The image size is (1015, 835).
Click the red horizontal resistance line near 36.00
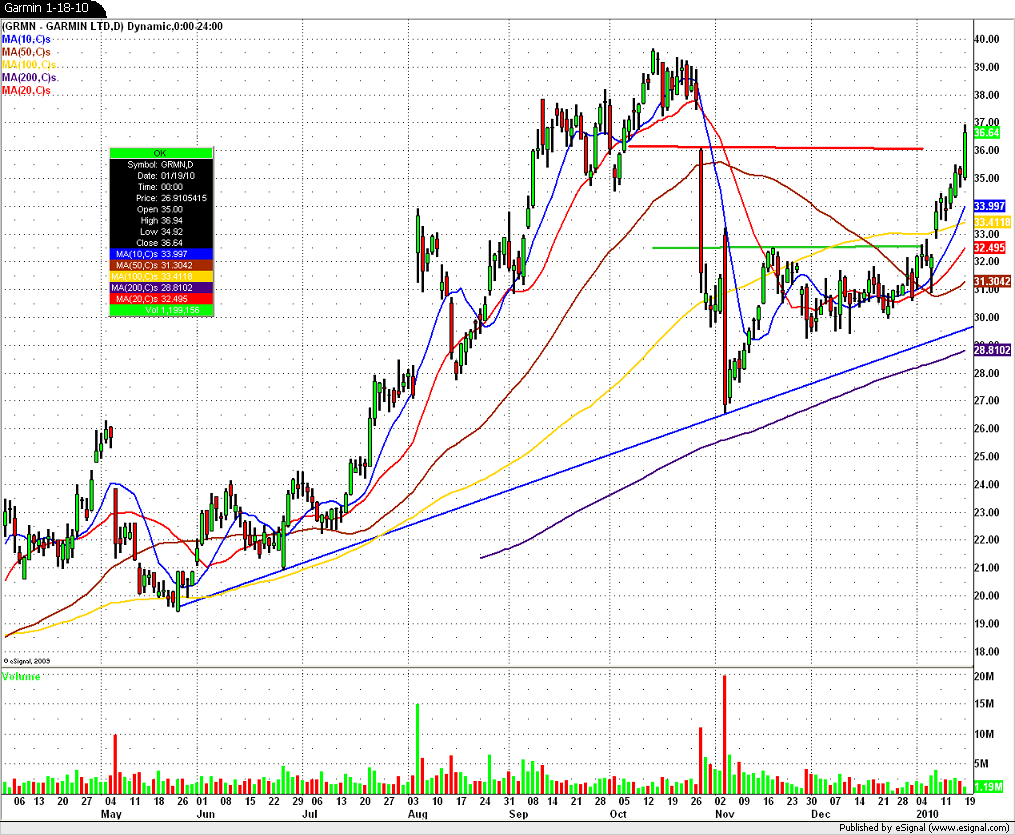(775, 148)
